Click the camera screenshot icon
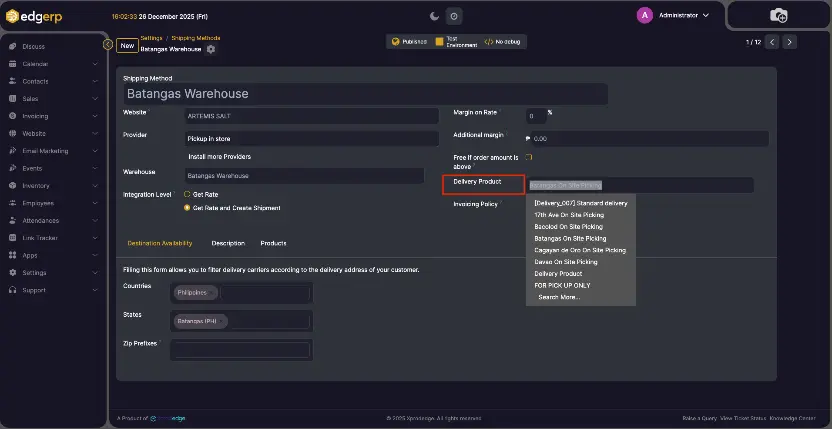Screen dimensions: 832x429 pyautogui.click(x=778, y=15)
